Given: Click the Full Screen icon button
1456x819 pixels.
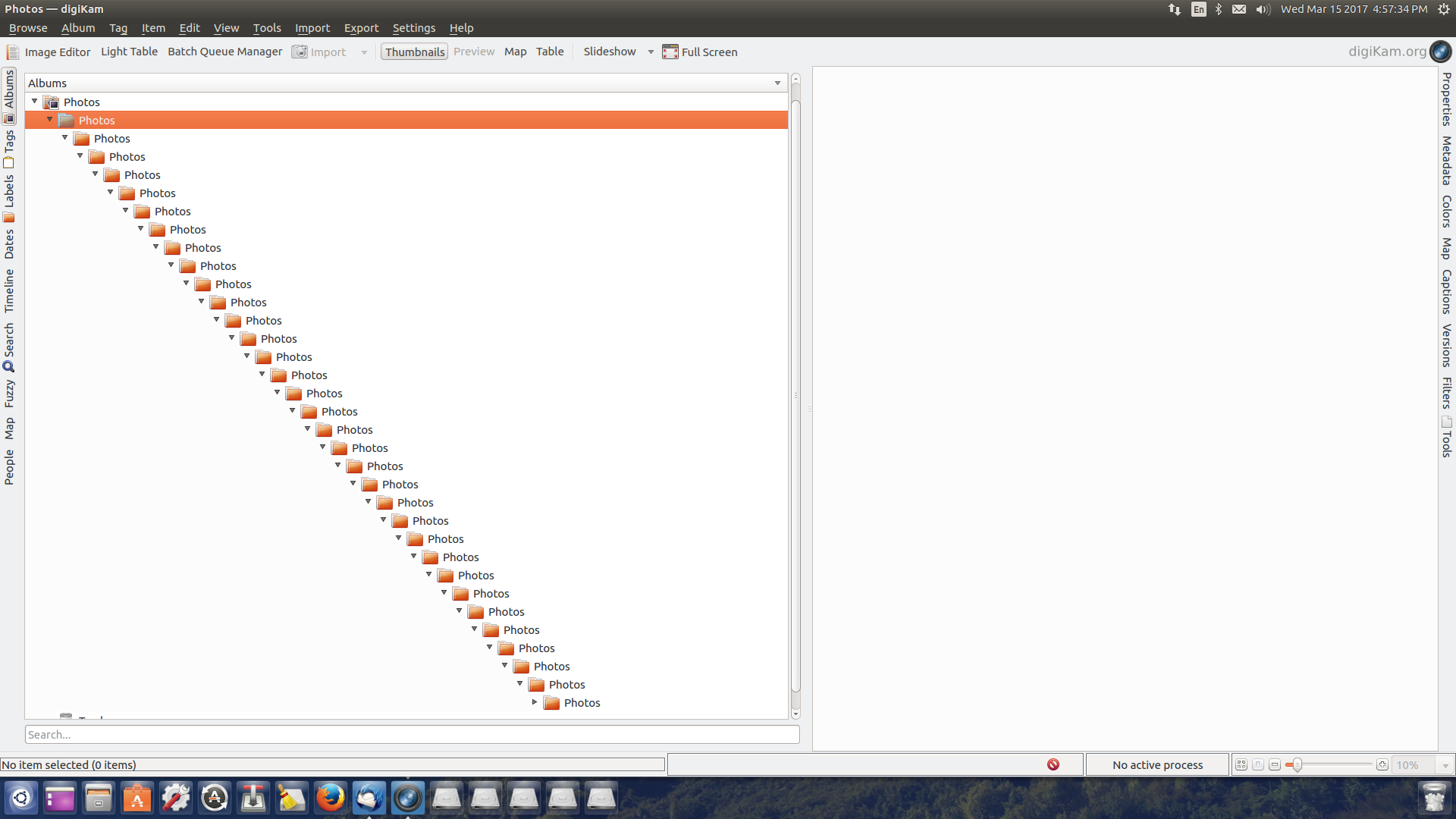Looking at the screenshot, I should (670, 52).
